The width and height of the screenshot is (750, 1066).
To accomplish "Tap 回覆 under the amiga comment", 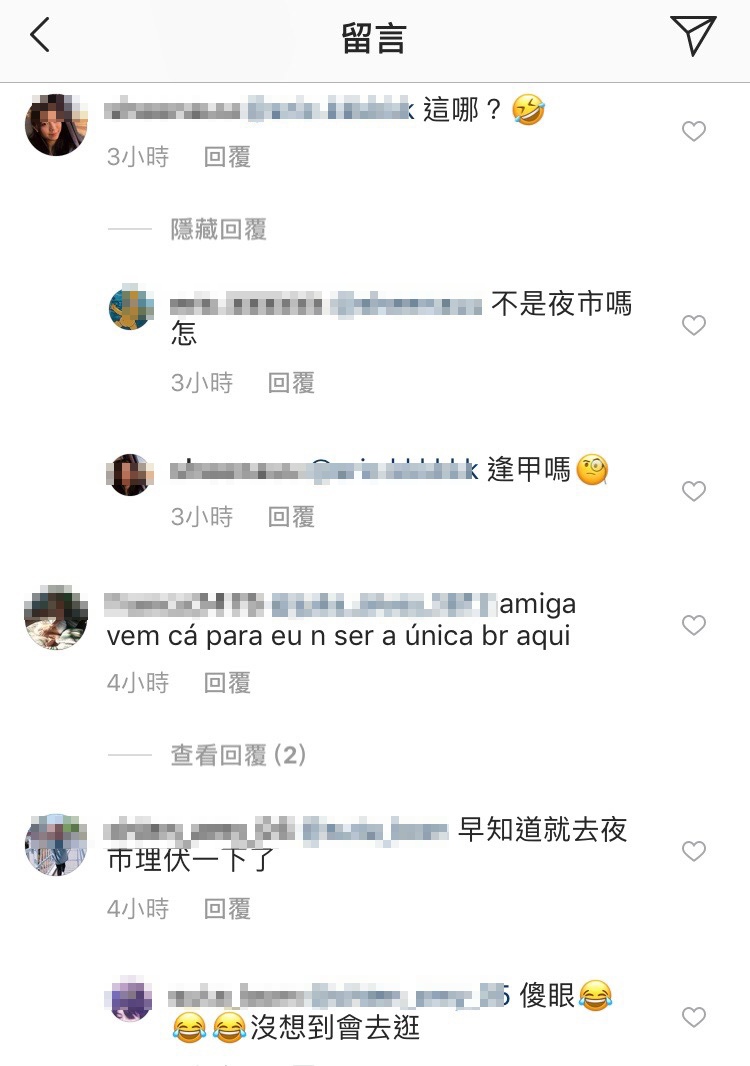I will [x=227, y=683].
